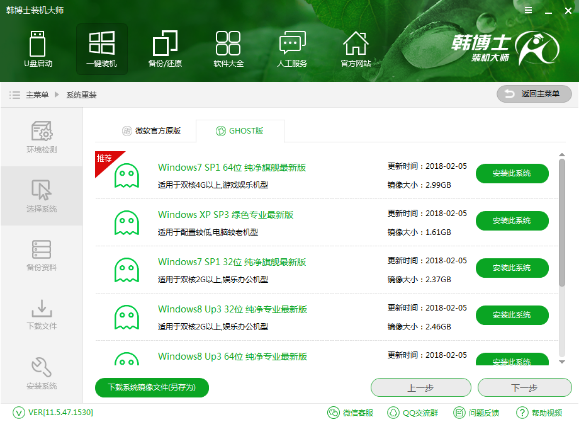
Task: Install Windows7 SP1 32位 via 安装此系统
Action: point(512,268)
